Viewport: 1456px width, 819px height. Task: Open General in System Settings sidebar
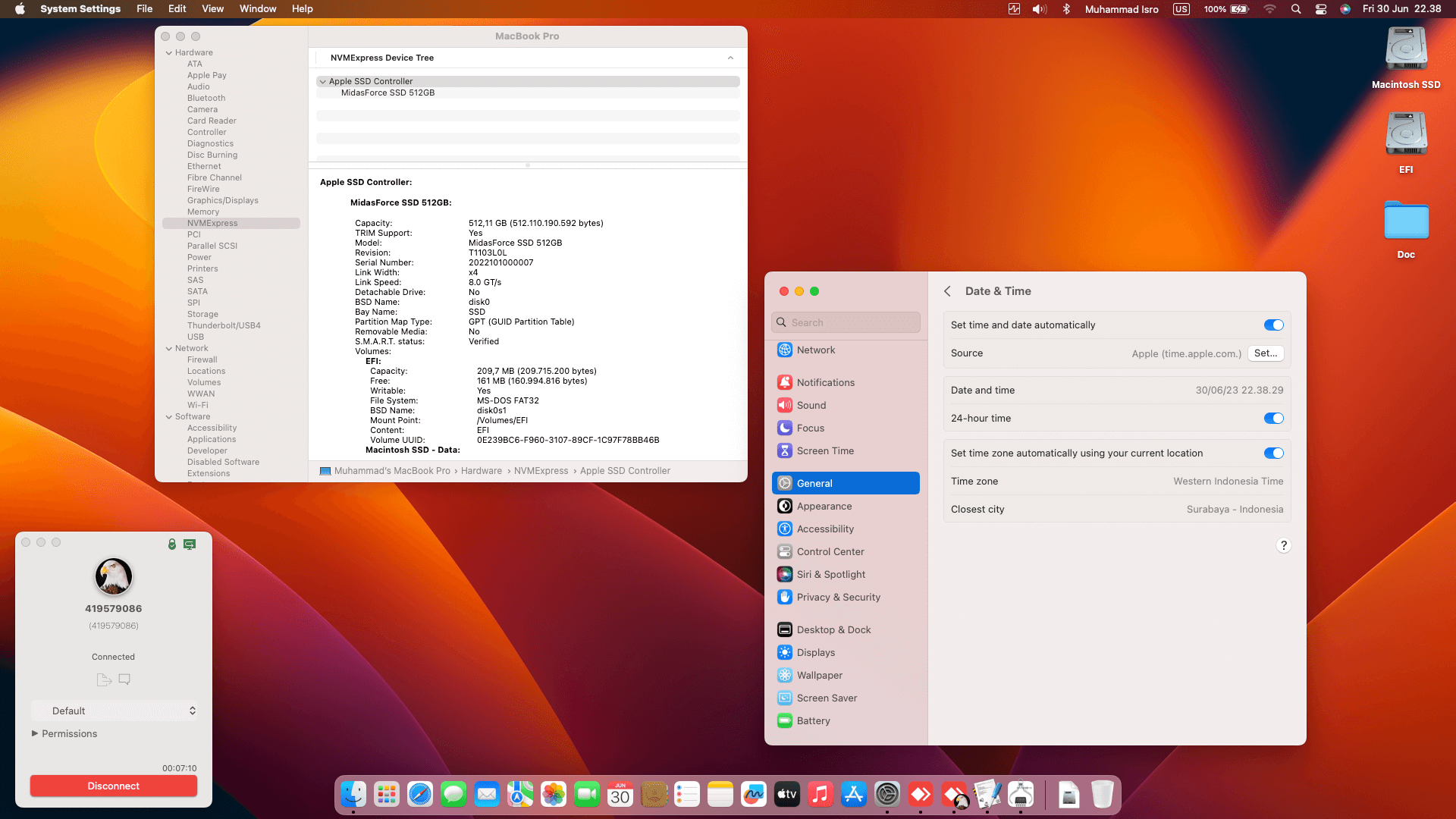click(x=846, y=484)
